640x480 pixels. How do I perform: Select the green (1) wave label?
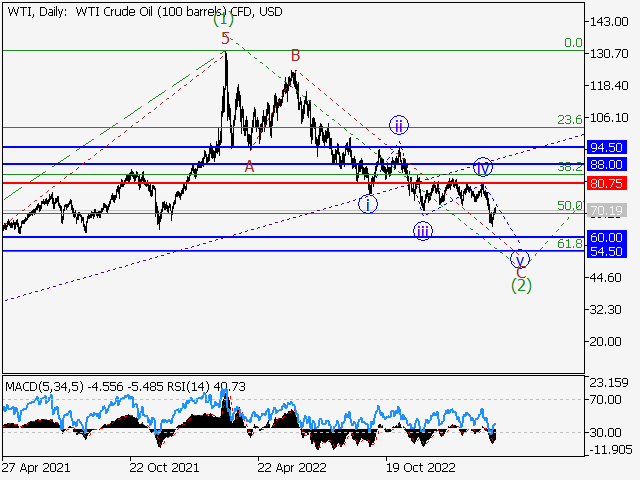223,19
